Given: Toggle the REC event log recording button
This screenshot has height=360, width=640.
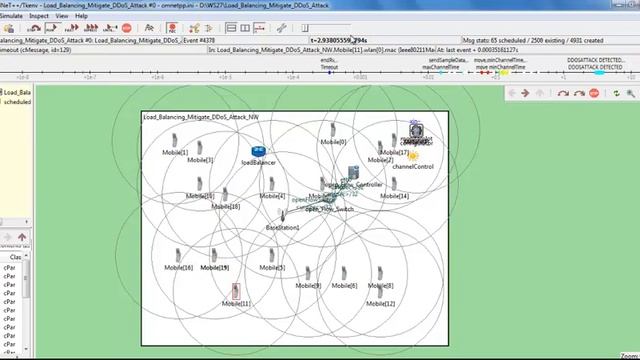Looking at the screenshot, I should click(172, 28).
